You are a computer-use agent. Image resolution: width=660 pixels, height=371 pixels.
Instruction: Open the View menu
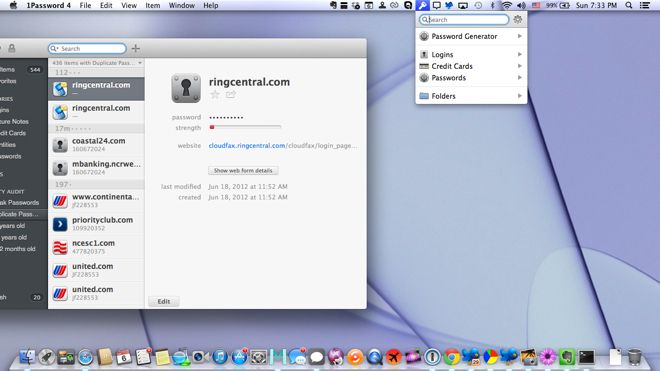click(x=129, y=5)
